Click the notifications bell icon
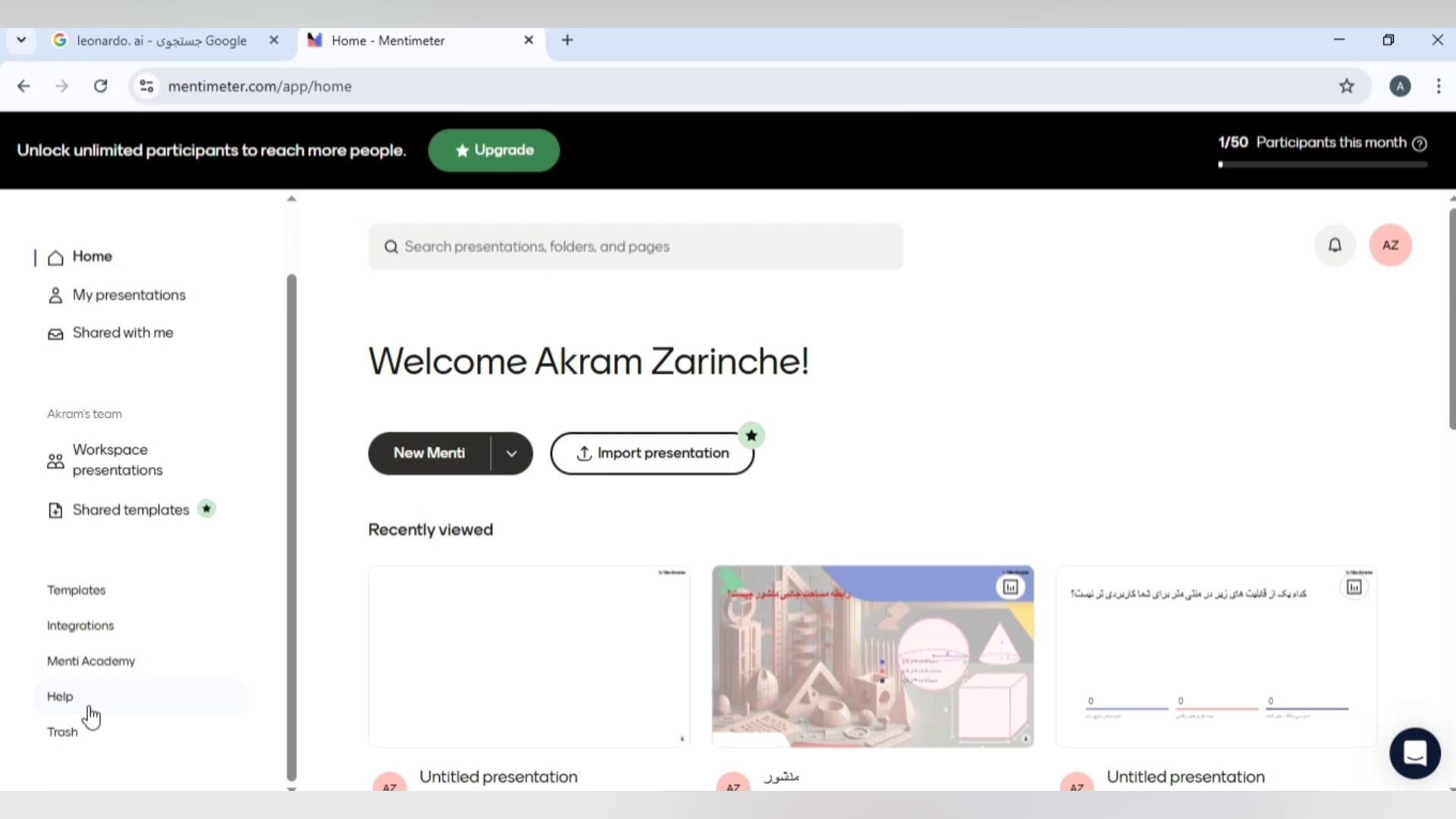The width and height of the screenshot is (1456, 819). click(1335, 245)
